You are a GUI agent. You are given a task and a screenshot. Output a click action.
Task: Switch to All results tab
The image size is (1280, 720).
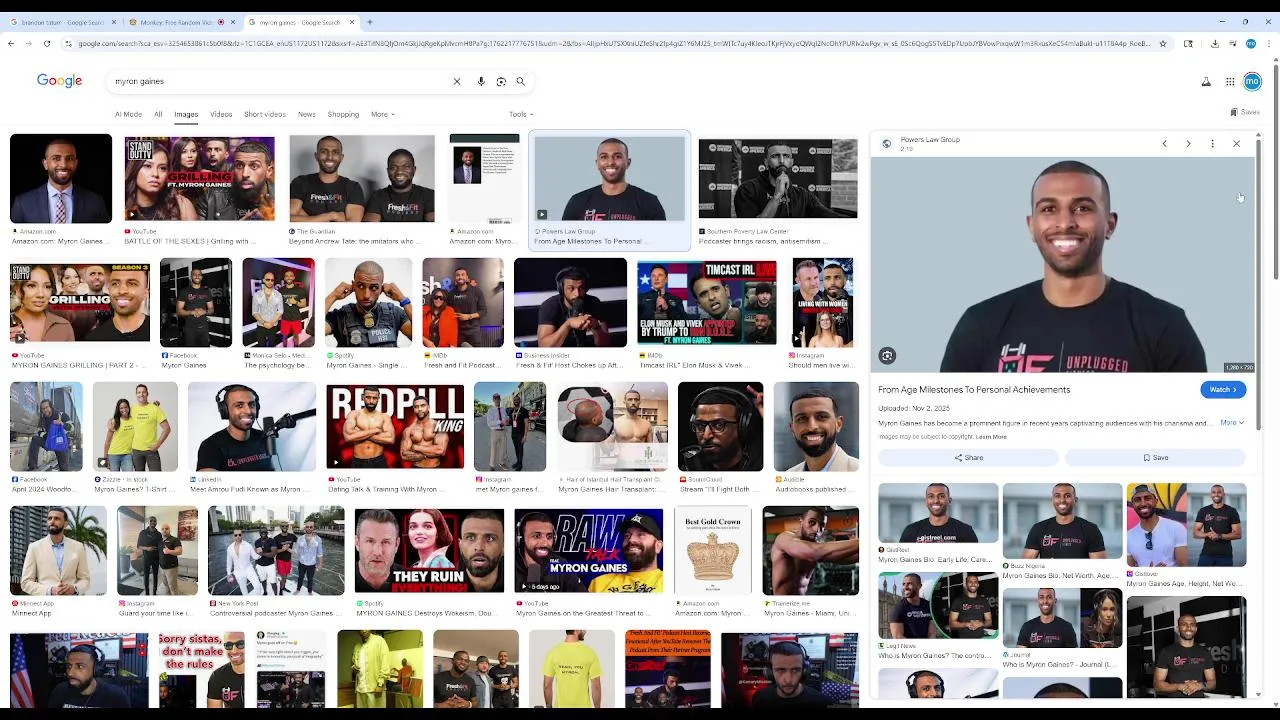(x=158, y=114)
